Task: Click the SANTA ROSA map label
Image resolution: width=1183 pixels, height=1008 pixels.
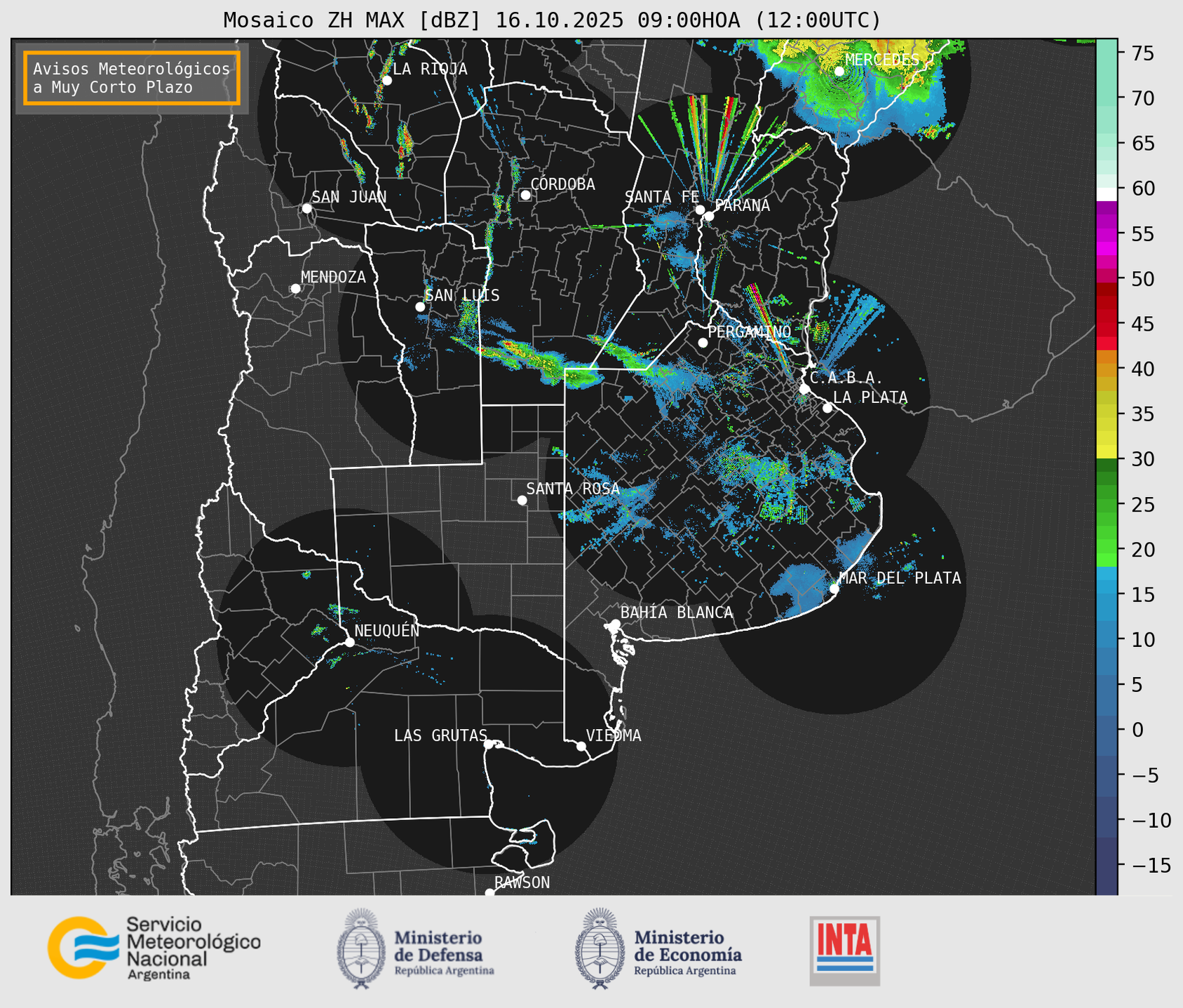Action: (x=573, y=489)
